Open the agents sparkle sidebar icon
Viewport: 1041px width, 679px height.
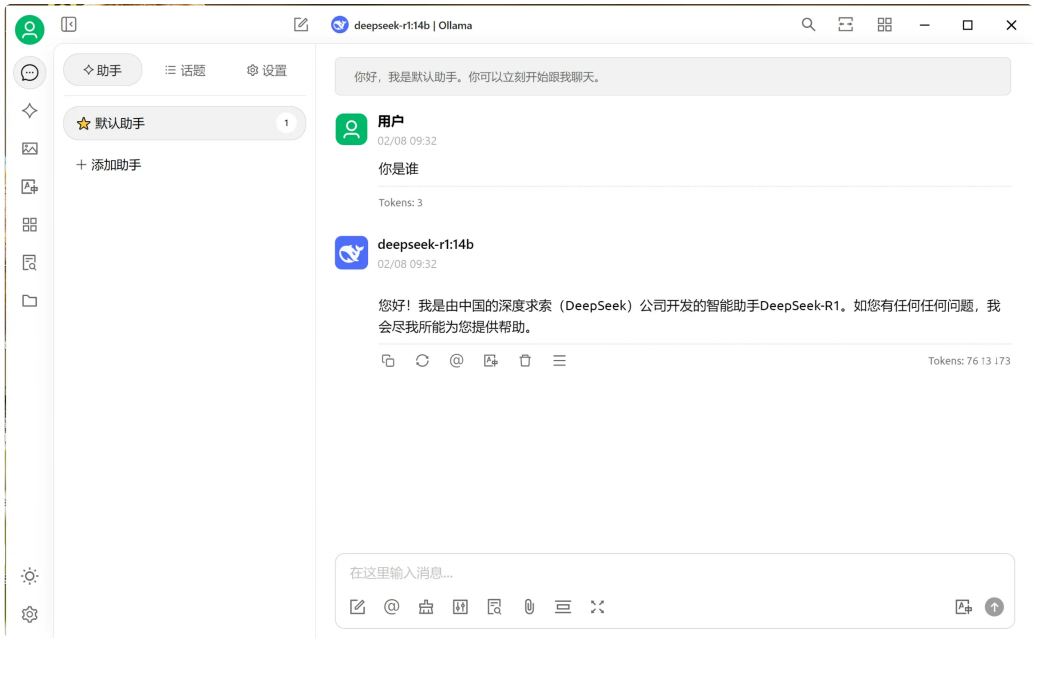29,111
